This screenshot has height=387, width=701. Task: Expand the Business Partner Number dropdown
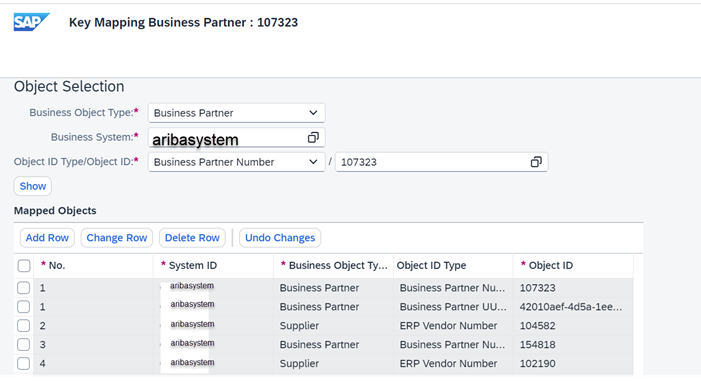coord(313,162)
